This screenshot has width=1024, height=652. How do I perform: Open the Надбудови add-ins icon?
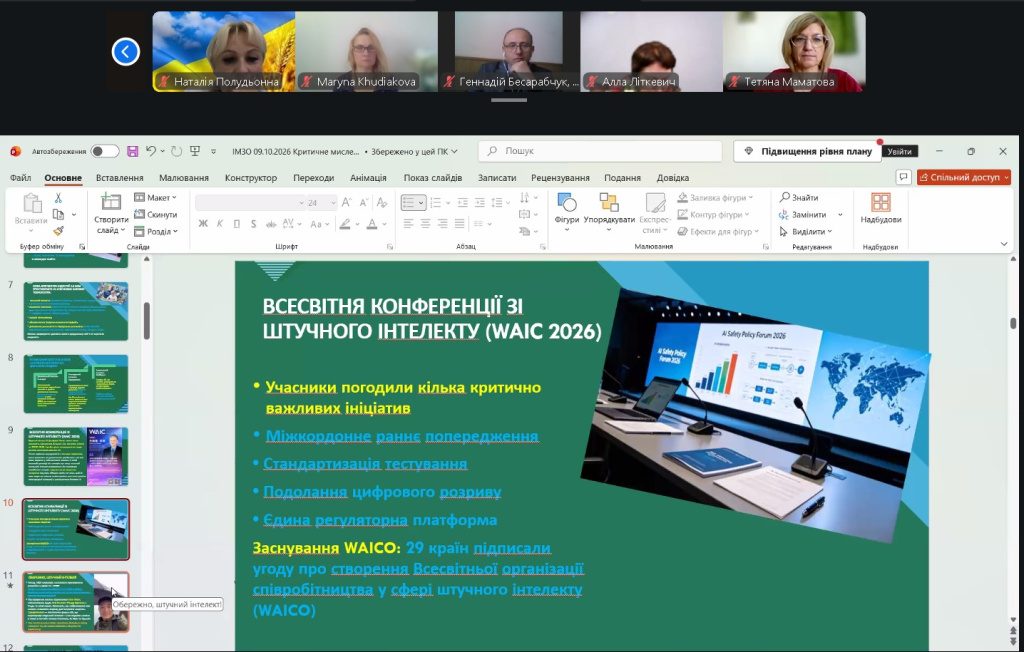[x=880, y=208]
